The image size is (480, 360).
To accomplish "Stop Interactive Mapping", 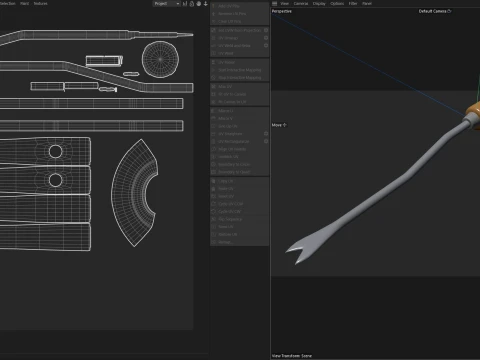I will (239, 78).
